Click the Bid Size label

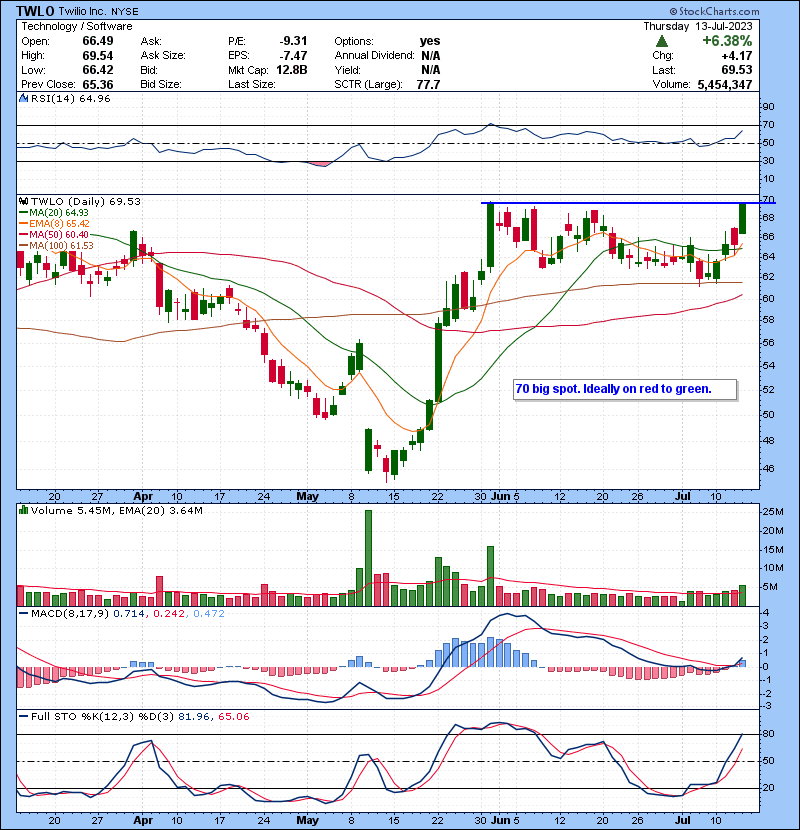click(x=161, y=84)
